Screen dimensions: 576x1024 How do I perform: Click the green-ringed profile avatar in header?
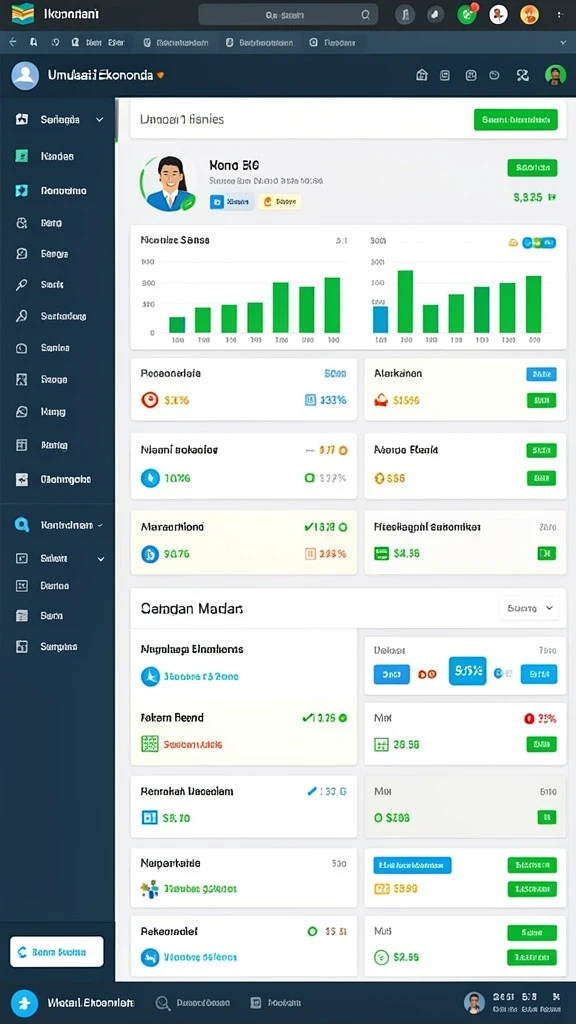tap(555, 74)
